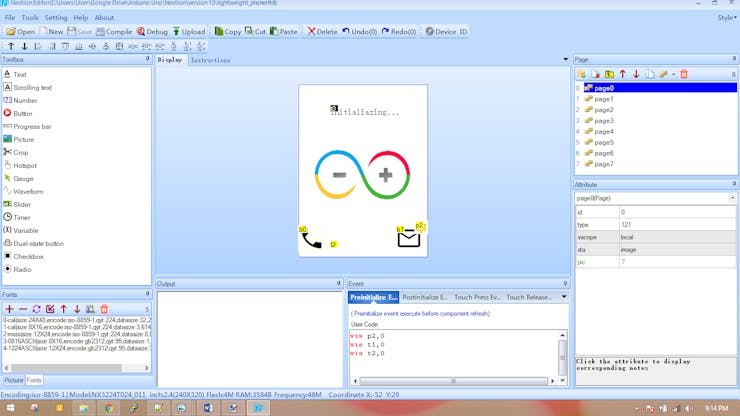Insert a Dual-state button from the Toolbox

click(x=37, y=244)
